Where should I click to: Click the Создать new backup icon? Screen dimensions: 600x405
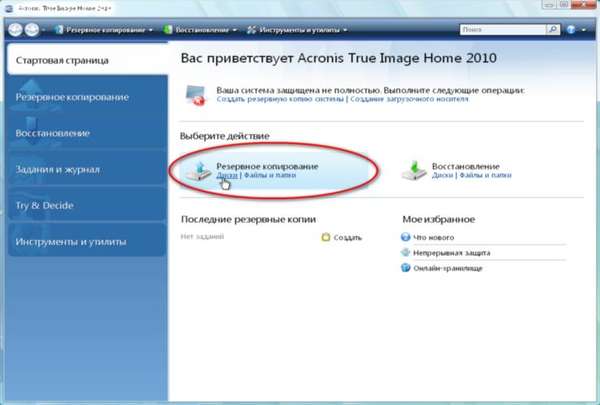(x=325, y=238)
